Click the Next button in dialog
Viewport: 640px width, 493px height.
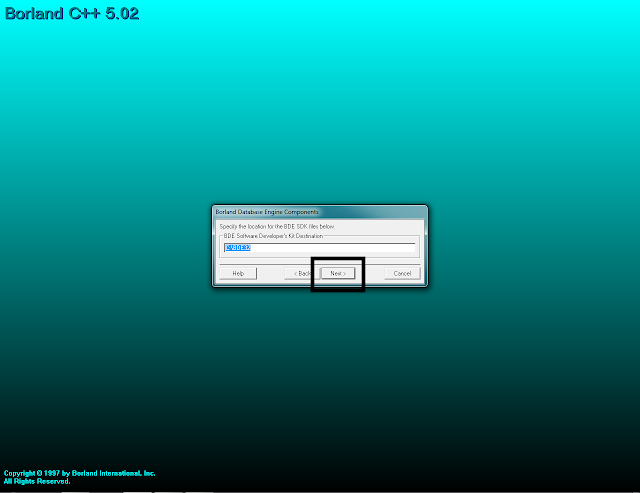(x=338, y=273)
